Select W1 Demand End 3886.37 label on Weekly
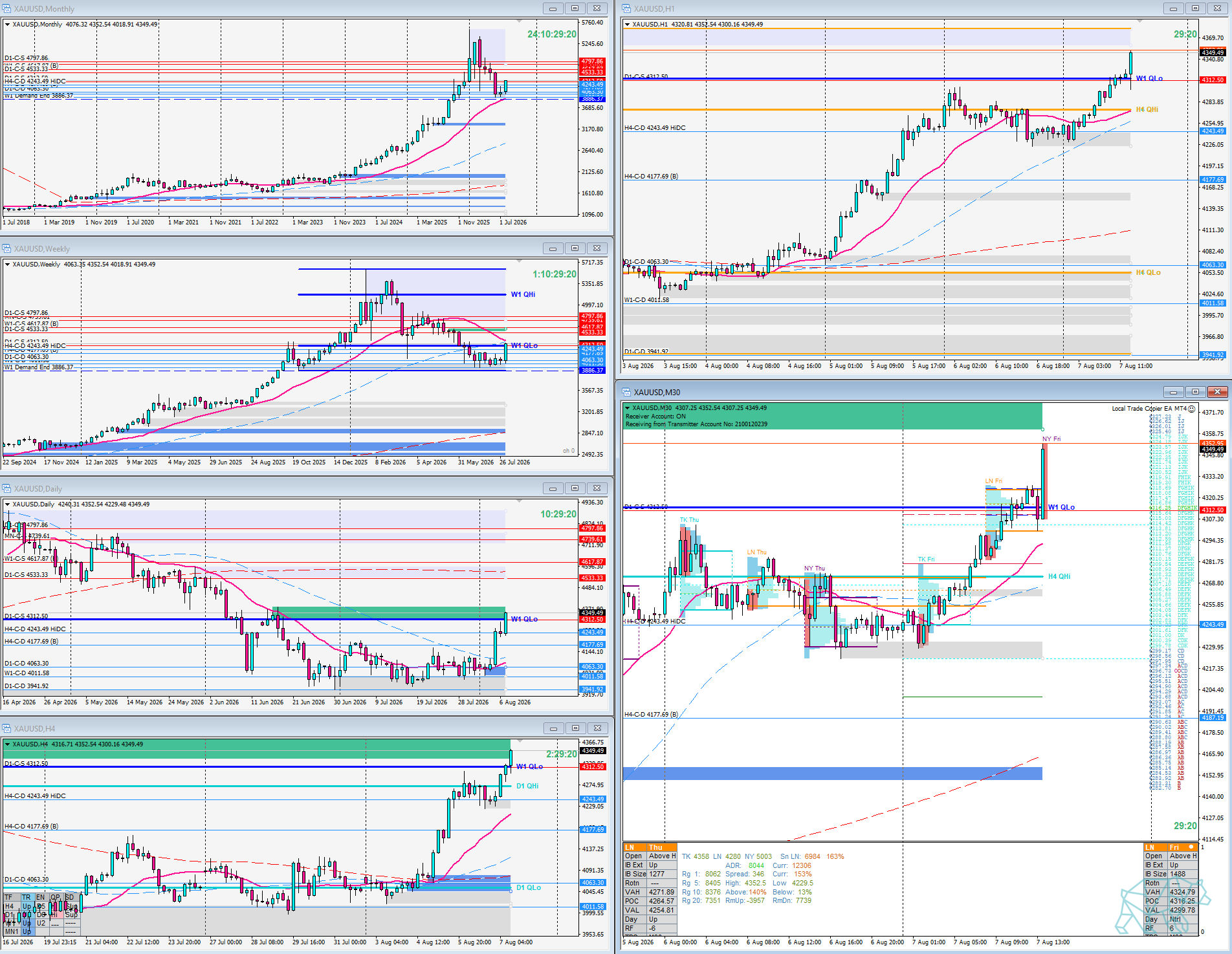Image resolution: width=1232 pixels, height=954 pixels. [39, 367]
